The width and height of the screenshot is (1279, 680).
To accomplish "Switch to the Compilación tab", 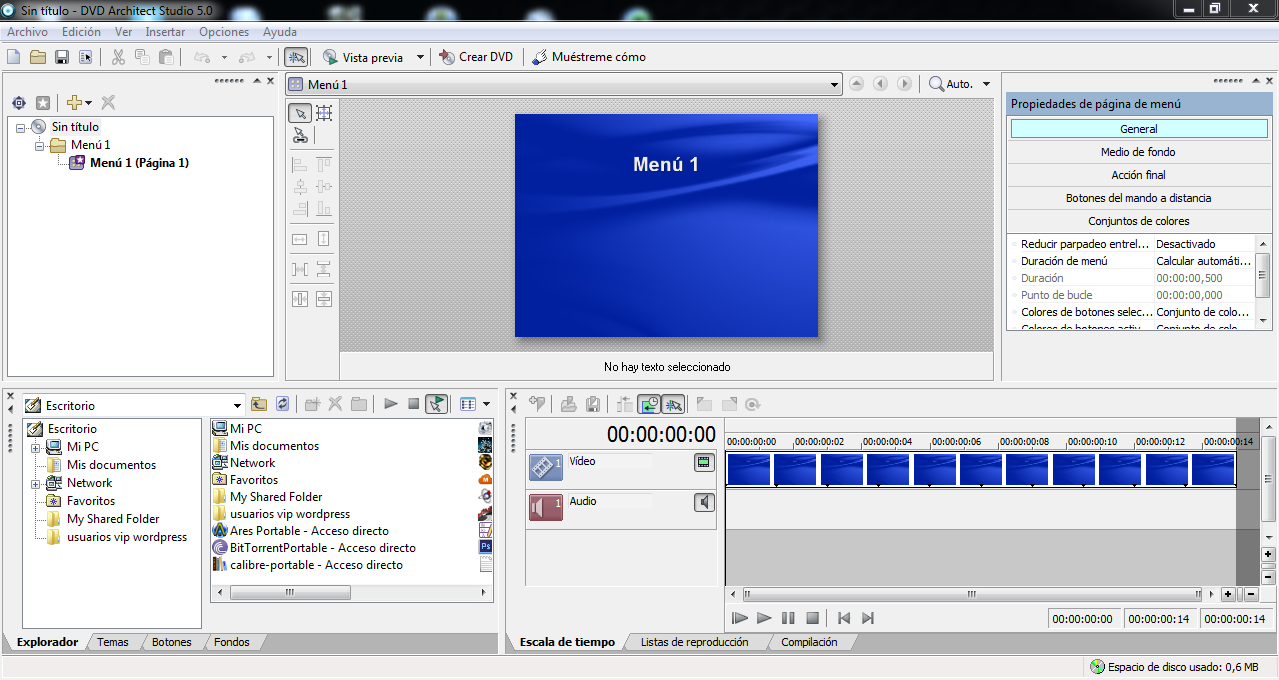I will click(x=809, y=642).
